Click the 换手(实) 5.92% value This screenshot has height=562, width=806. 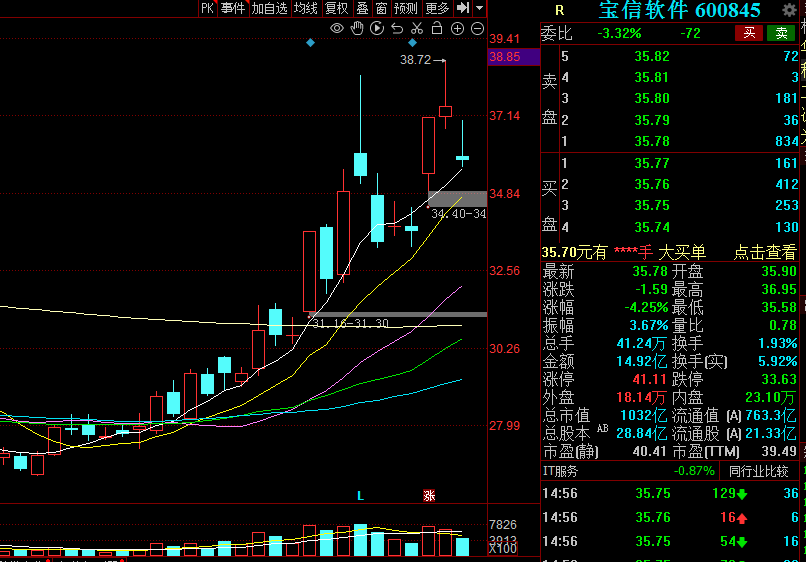(x=778, y=361)
